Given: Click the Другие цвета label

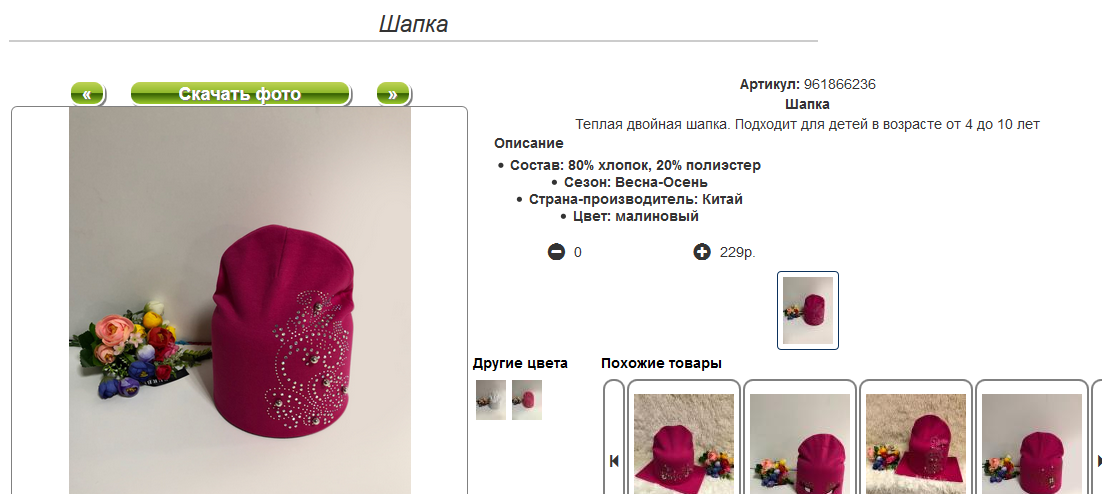Looking at the screenshot, I should 520,363.
